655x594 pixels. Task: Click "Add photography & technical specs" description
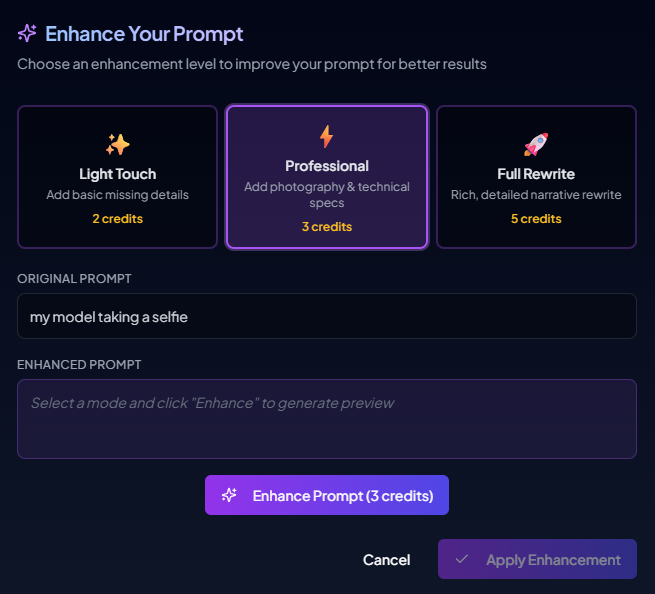(x=327, y=195)
